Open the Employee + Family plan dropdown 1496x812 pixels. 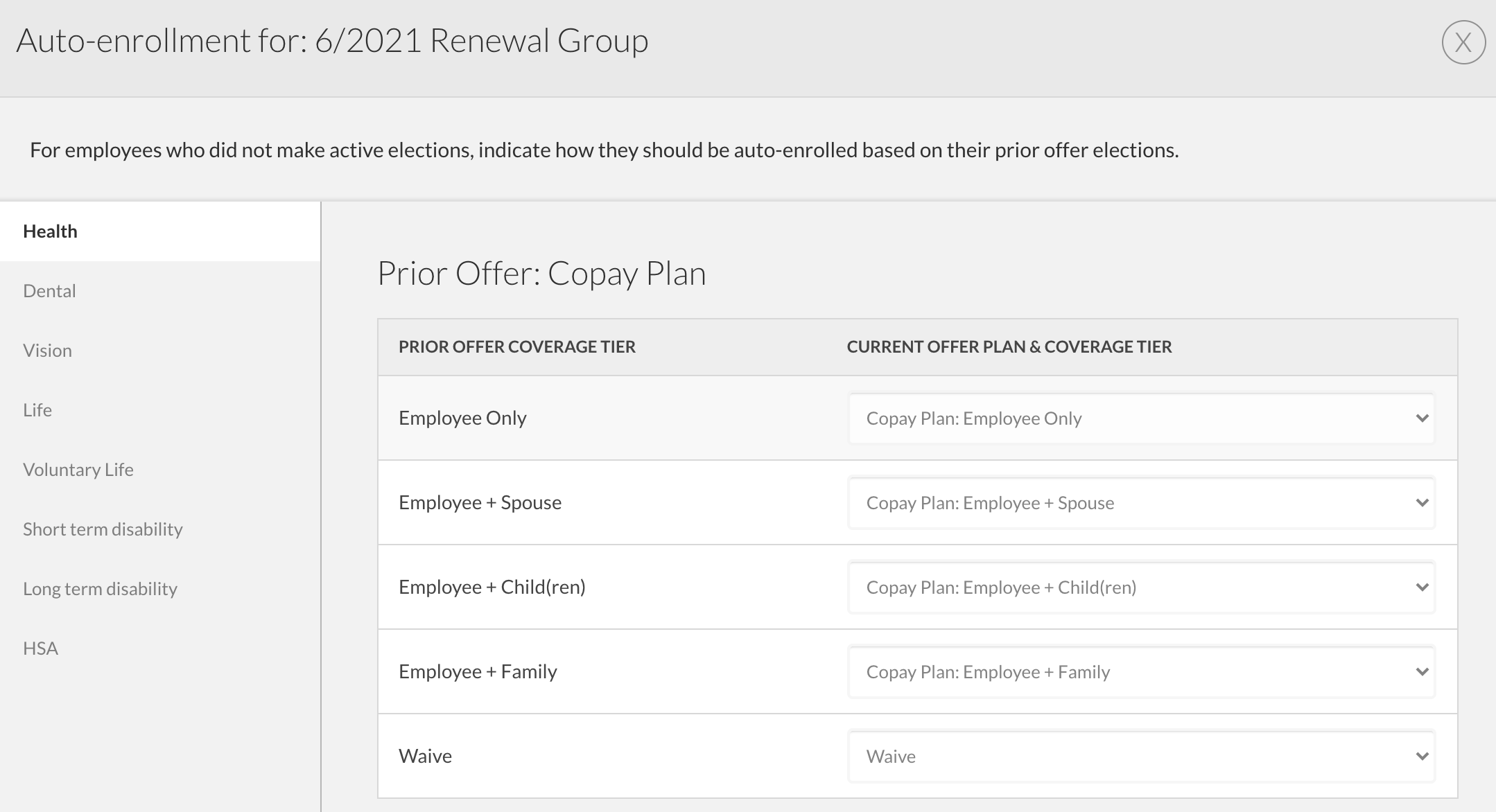(1141, 672)
